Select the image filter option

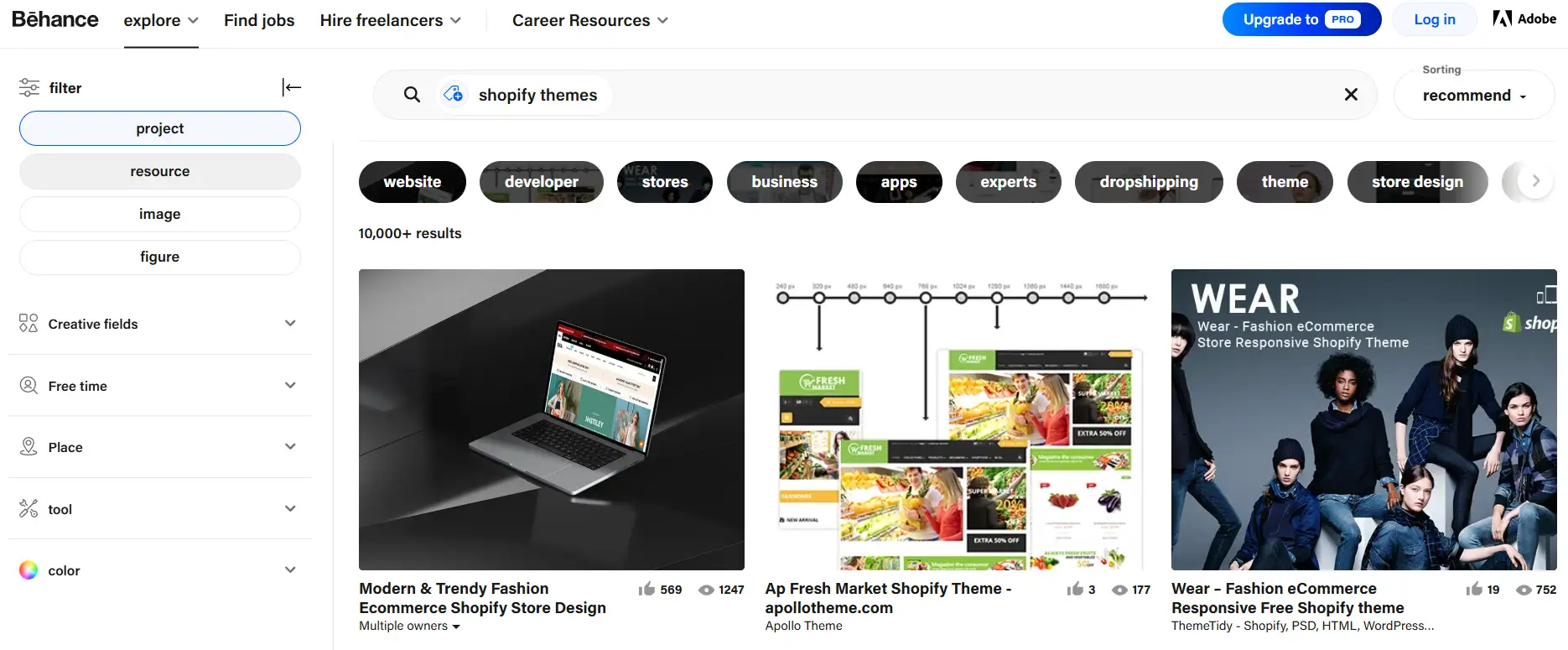(160, 214)
